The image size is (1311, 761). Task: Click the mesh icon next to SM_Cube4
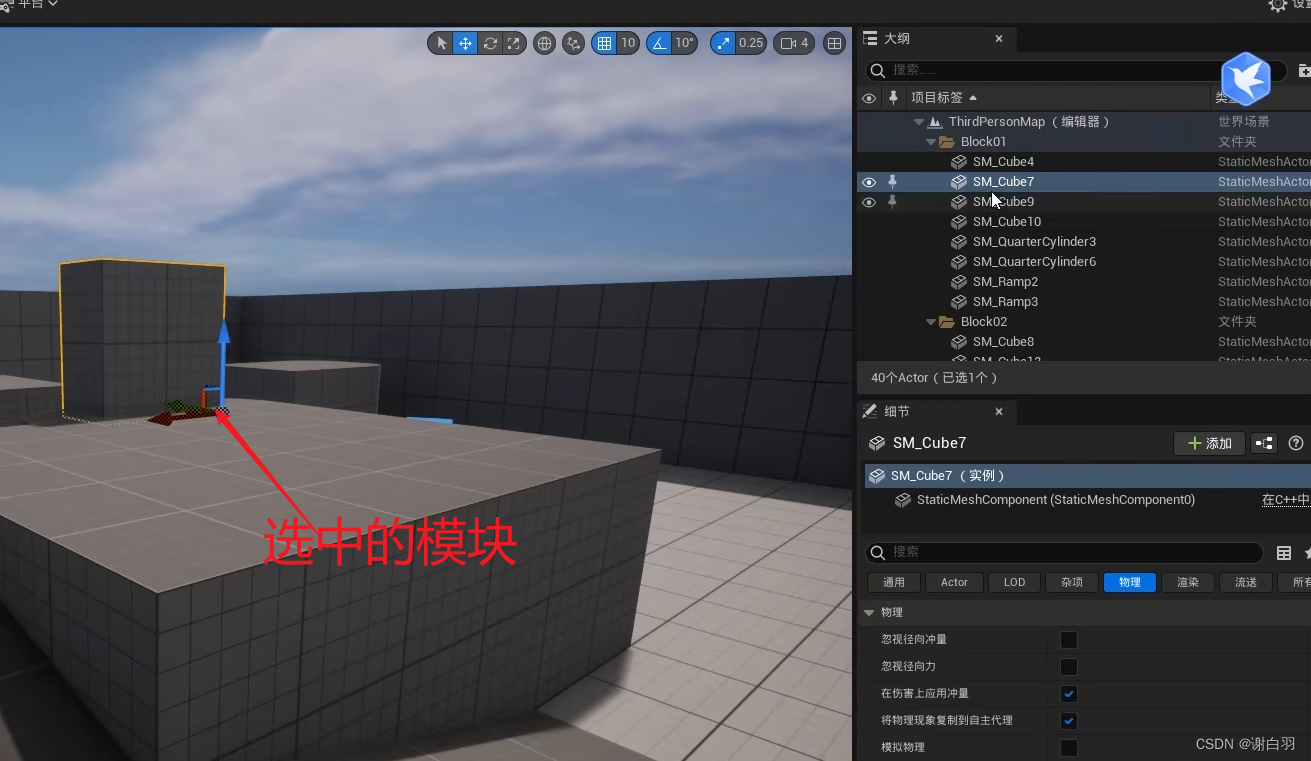[958, 161]
